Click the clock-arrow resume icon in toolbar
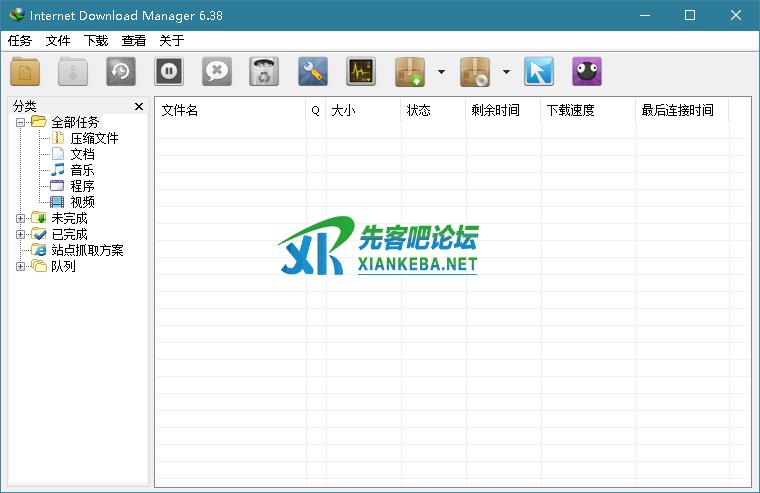The width and height of the screenshot is (760, 493). (x=121, y=72)
